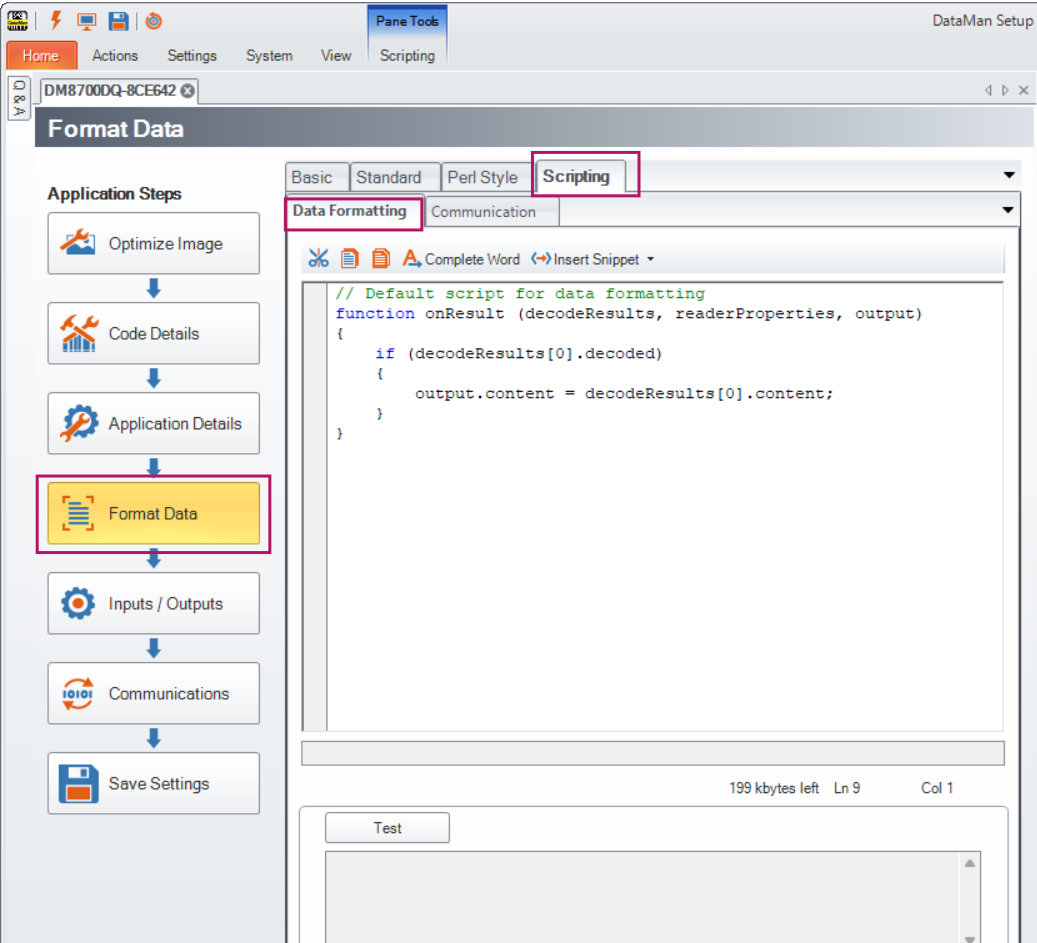Click the paste icon next to copy

380,259
